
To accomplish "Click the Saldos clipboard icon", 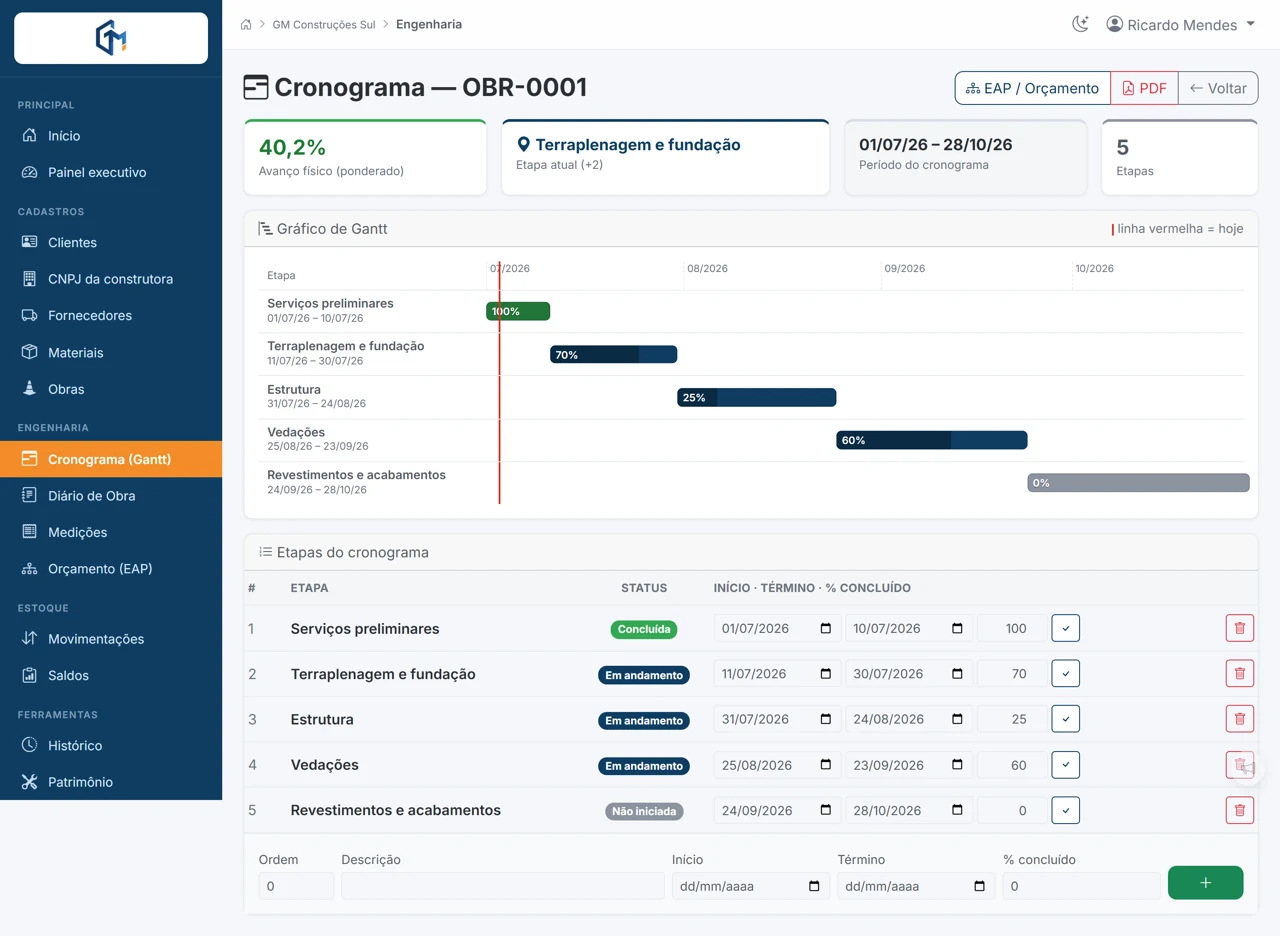I will pyautogui.click(x=29, y=675).
